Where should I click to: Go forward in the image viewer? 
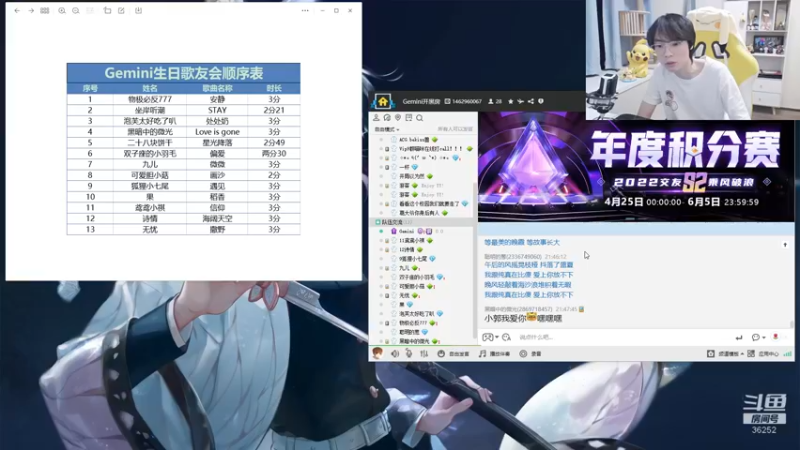31,11
